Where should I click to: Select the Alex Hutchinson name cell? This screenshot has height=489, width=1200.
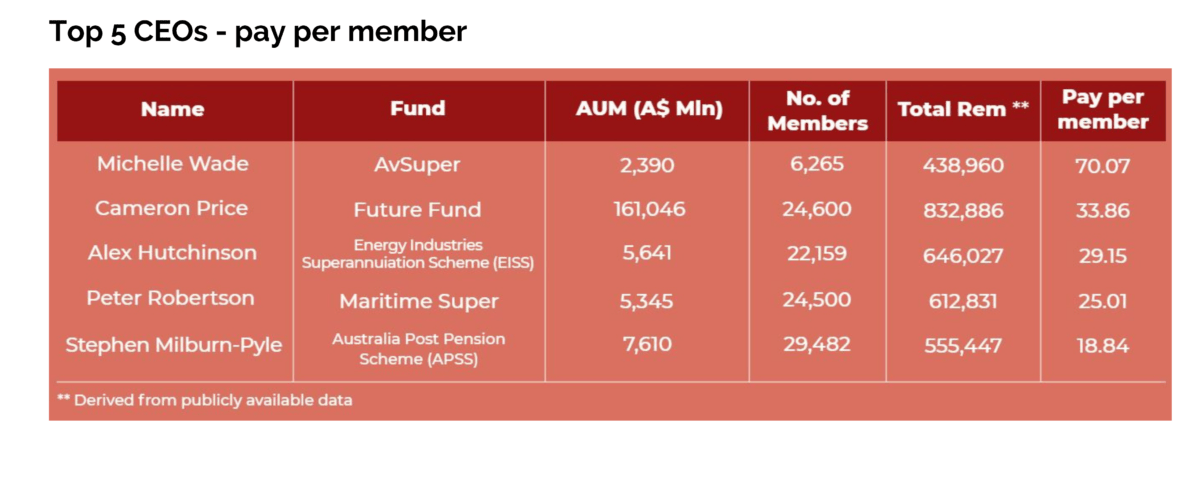pos(172,254)
